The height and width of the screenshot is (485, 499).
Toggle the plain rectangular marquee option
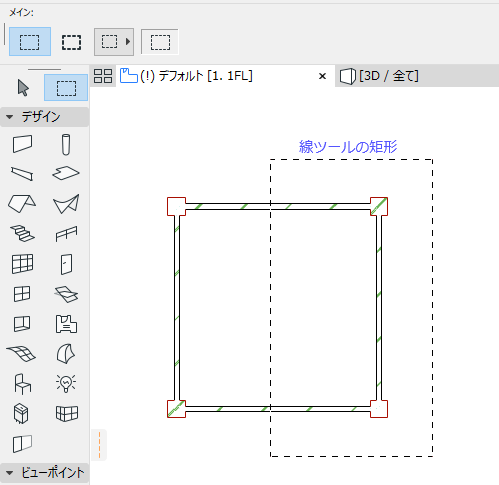click(160, 42)
